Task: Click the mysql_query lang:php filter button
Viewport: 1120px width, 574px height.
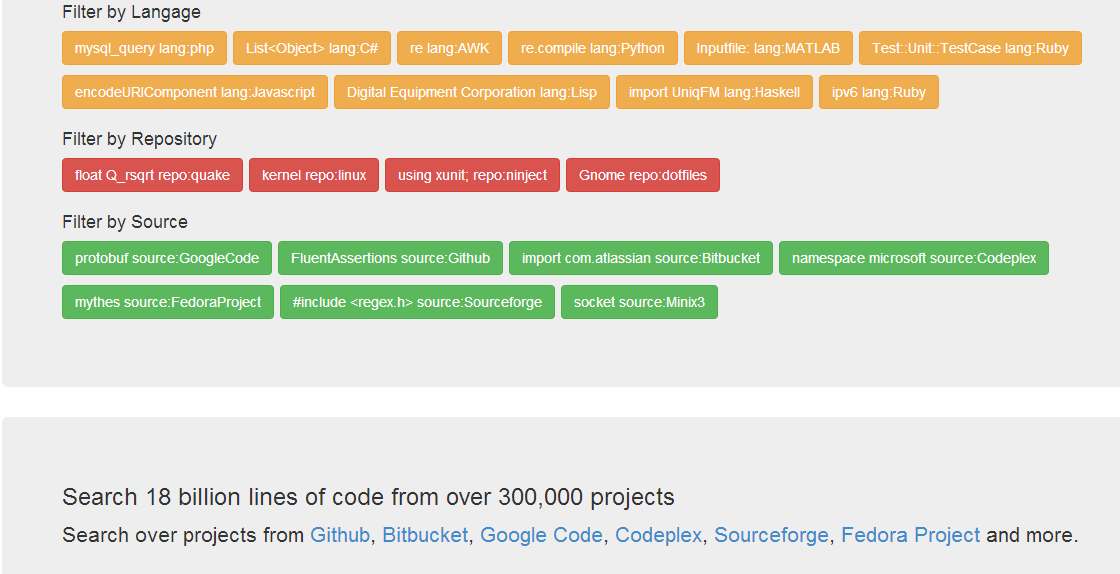Action: 144,48
